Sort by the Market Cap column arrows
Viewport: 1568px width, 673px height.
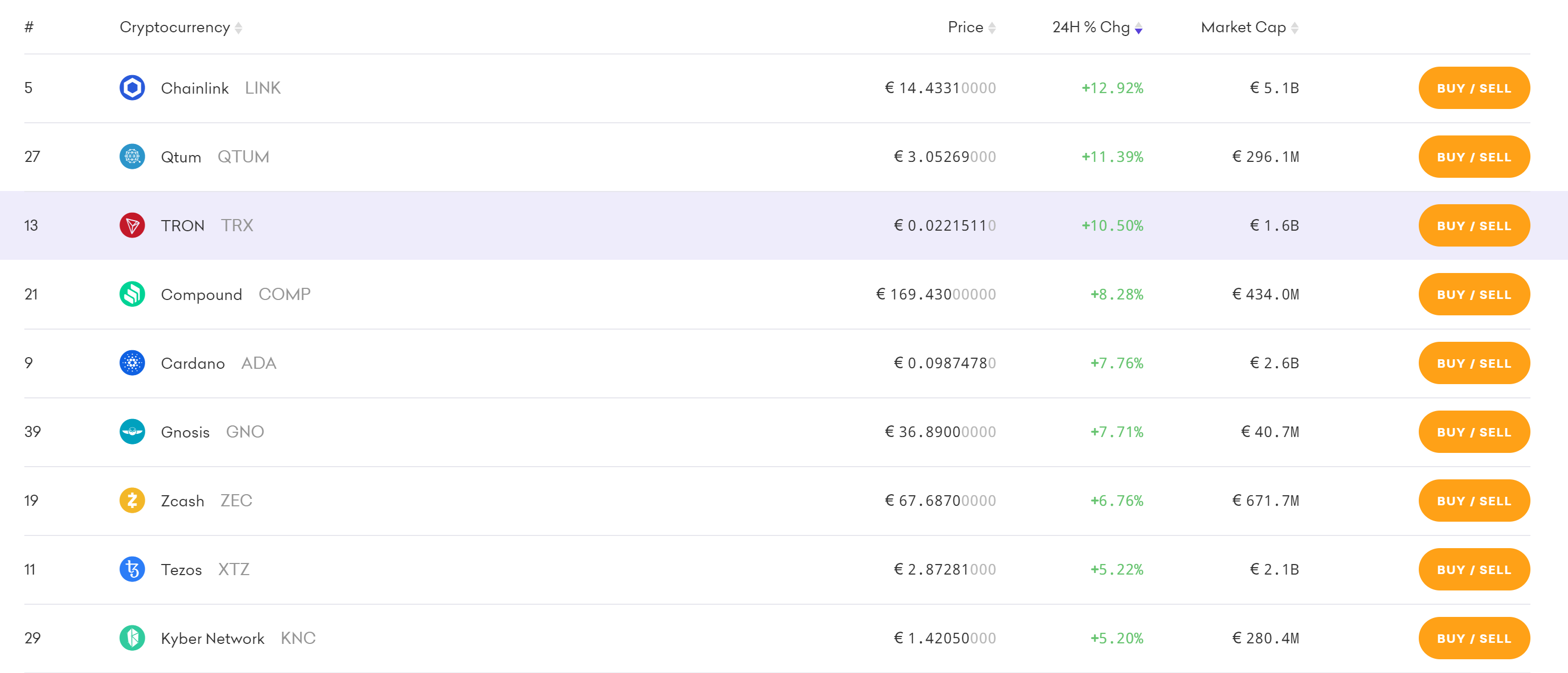[x=1295, y=28]
